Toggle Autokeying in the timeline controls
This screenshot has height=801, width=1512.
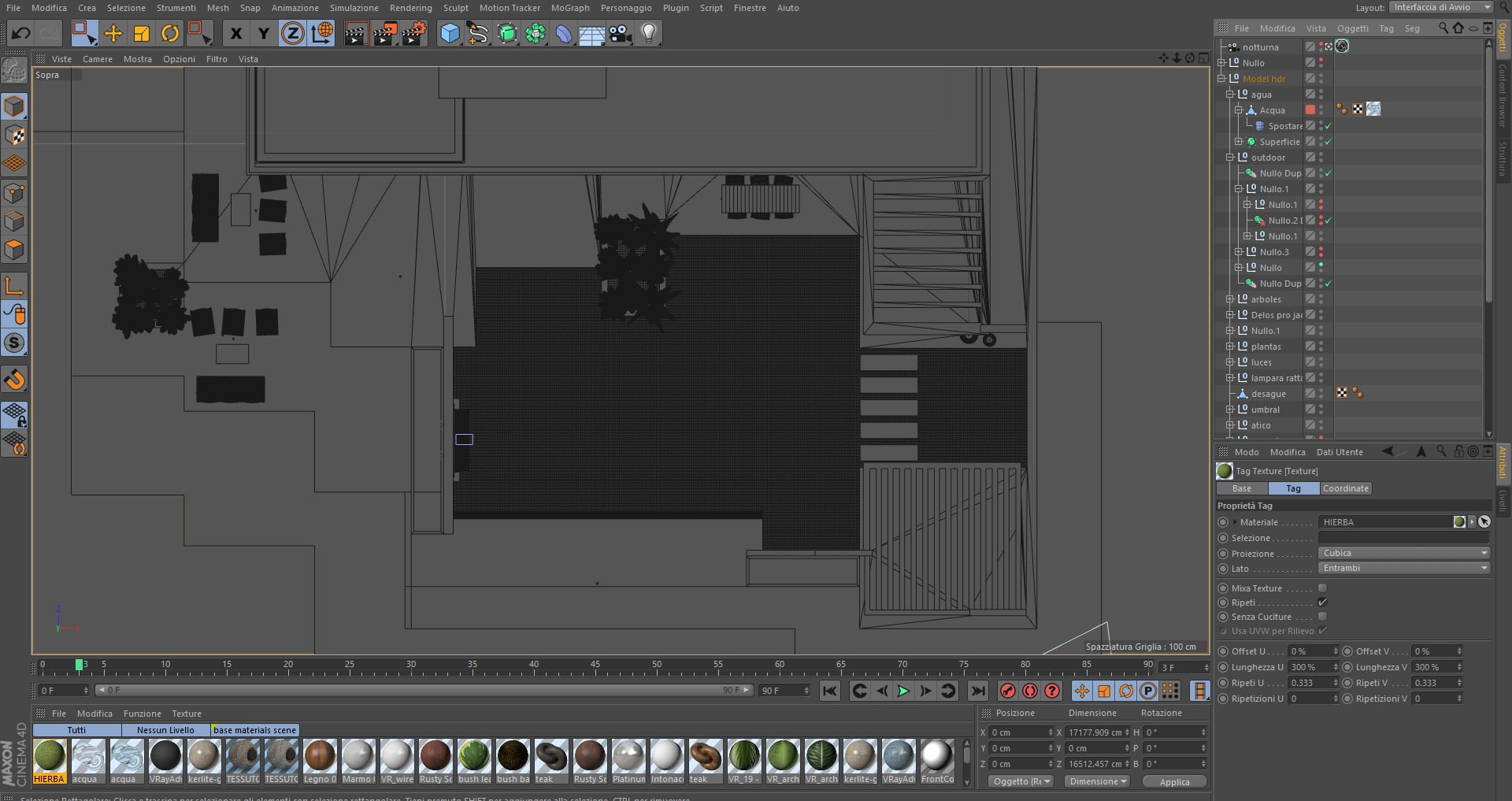[x=1029, y=691]
